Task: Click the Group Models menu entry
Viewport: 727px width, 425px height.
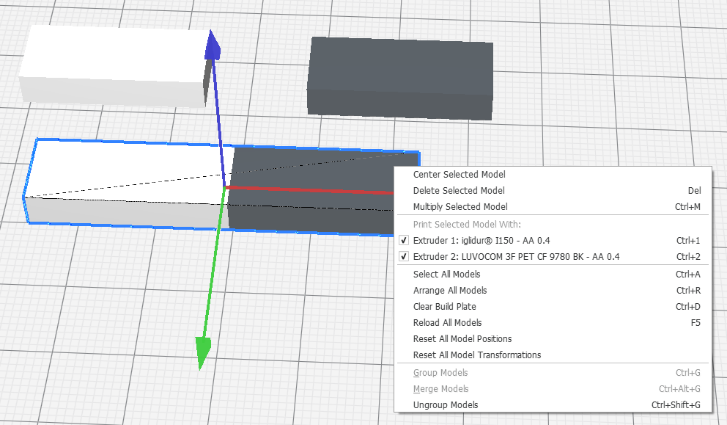Action: point(441,372)
